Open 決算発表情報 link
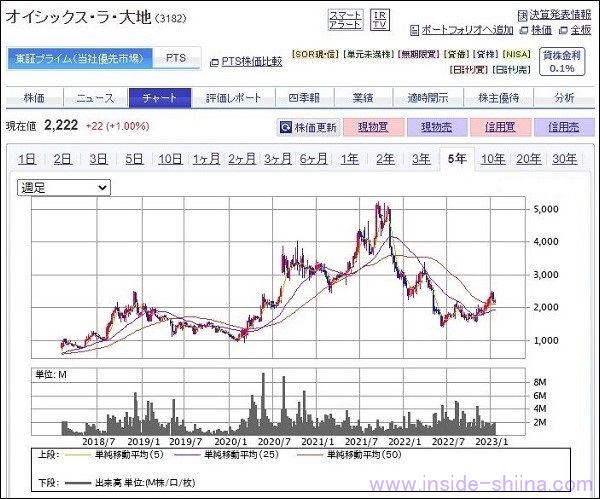600x499 pixels. pyautogui.click(x=560, y=15)
